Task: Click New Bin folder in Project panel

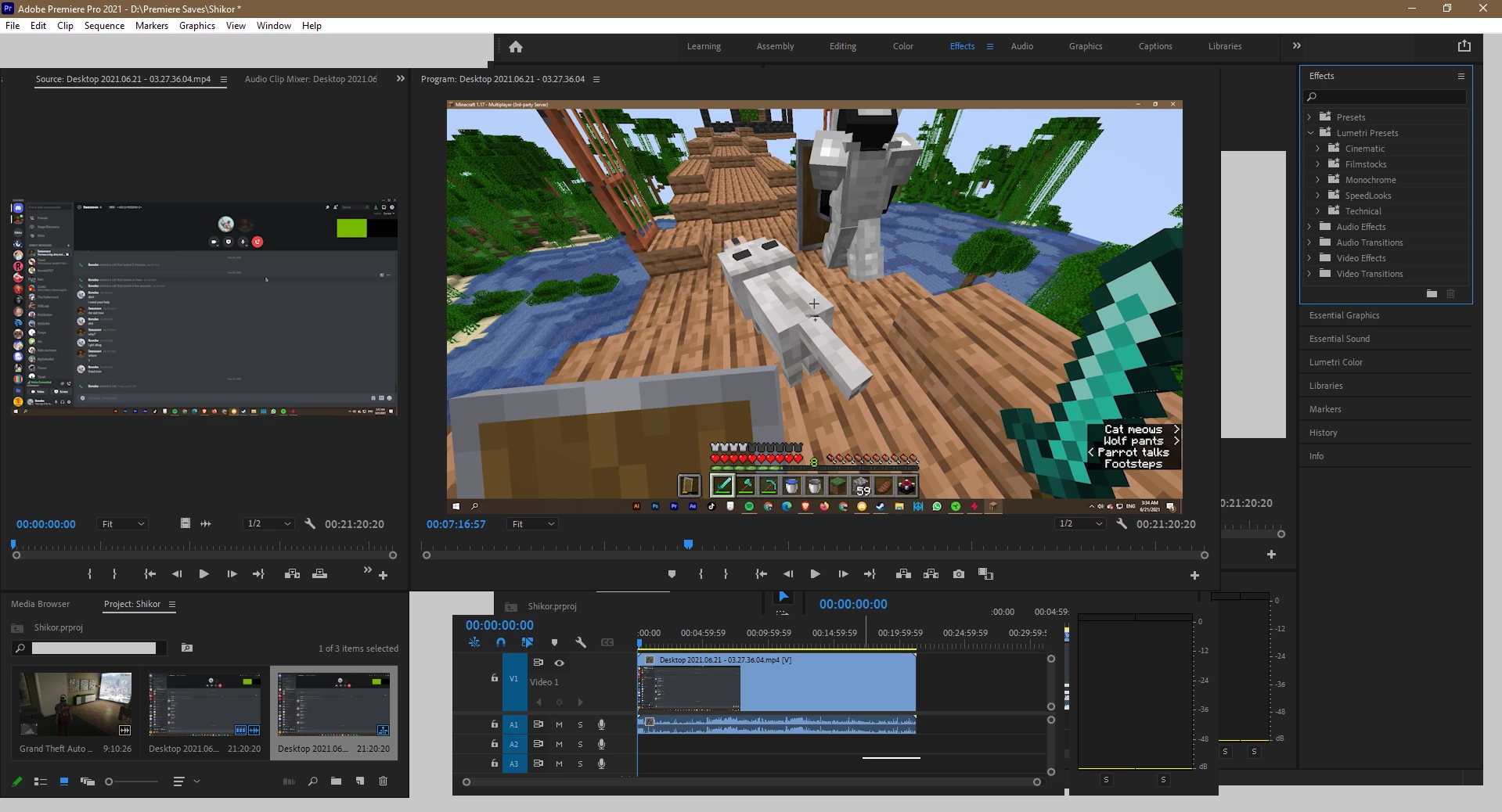Action: point(336,781)
